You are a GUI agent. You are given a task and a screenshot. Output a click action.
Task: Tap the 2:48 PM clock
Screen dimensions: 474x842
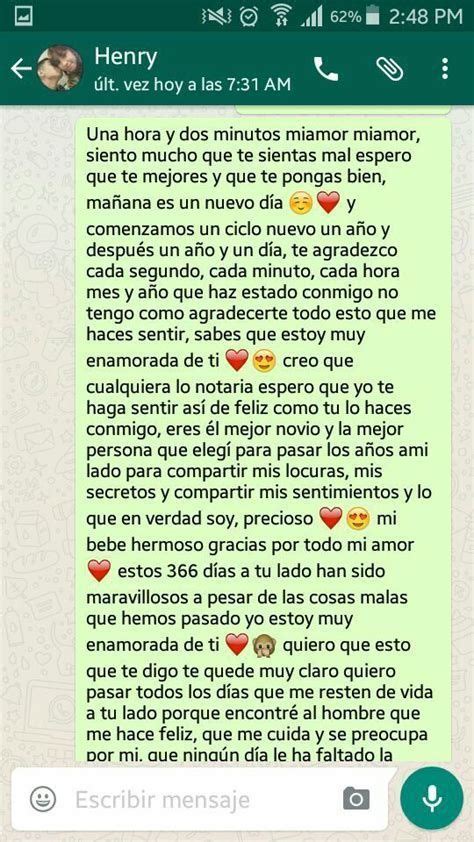coord(426,17)
